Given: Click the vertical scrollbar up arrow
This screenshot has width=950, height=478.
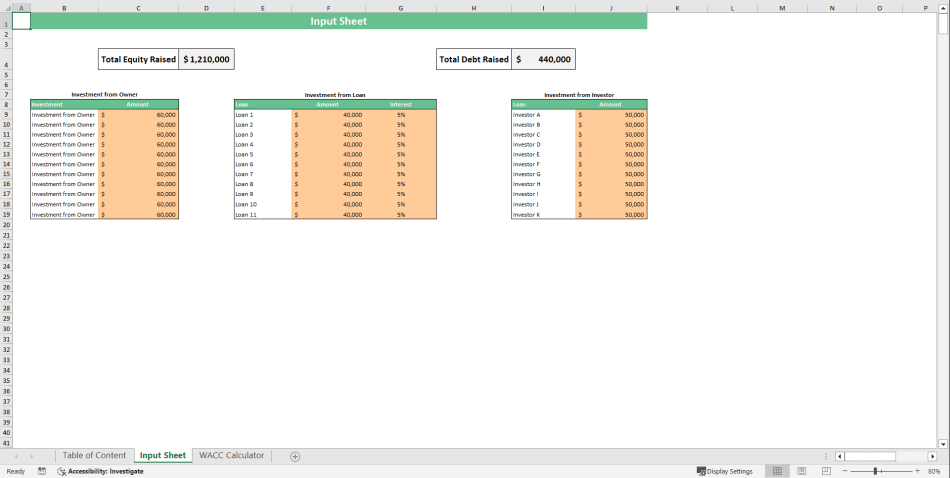Looking at the screenshot, I should [x=943, y=8].
